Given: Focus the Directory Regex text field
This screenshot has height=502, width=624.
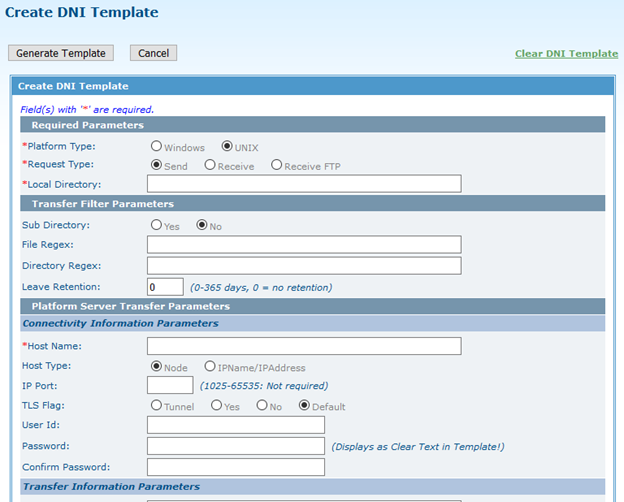Looking at the screenshot, I should 304,266.
